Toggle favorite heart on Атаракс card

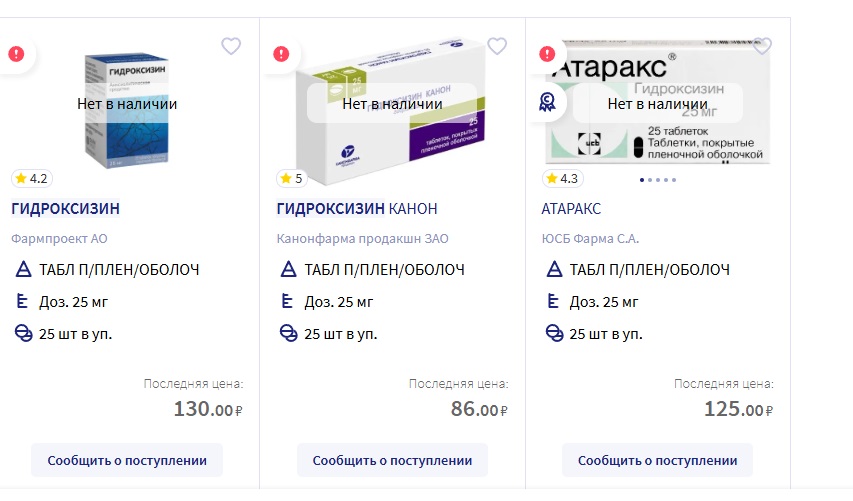point(762,46)
